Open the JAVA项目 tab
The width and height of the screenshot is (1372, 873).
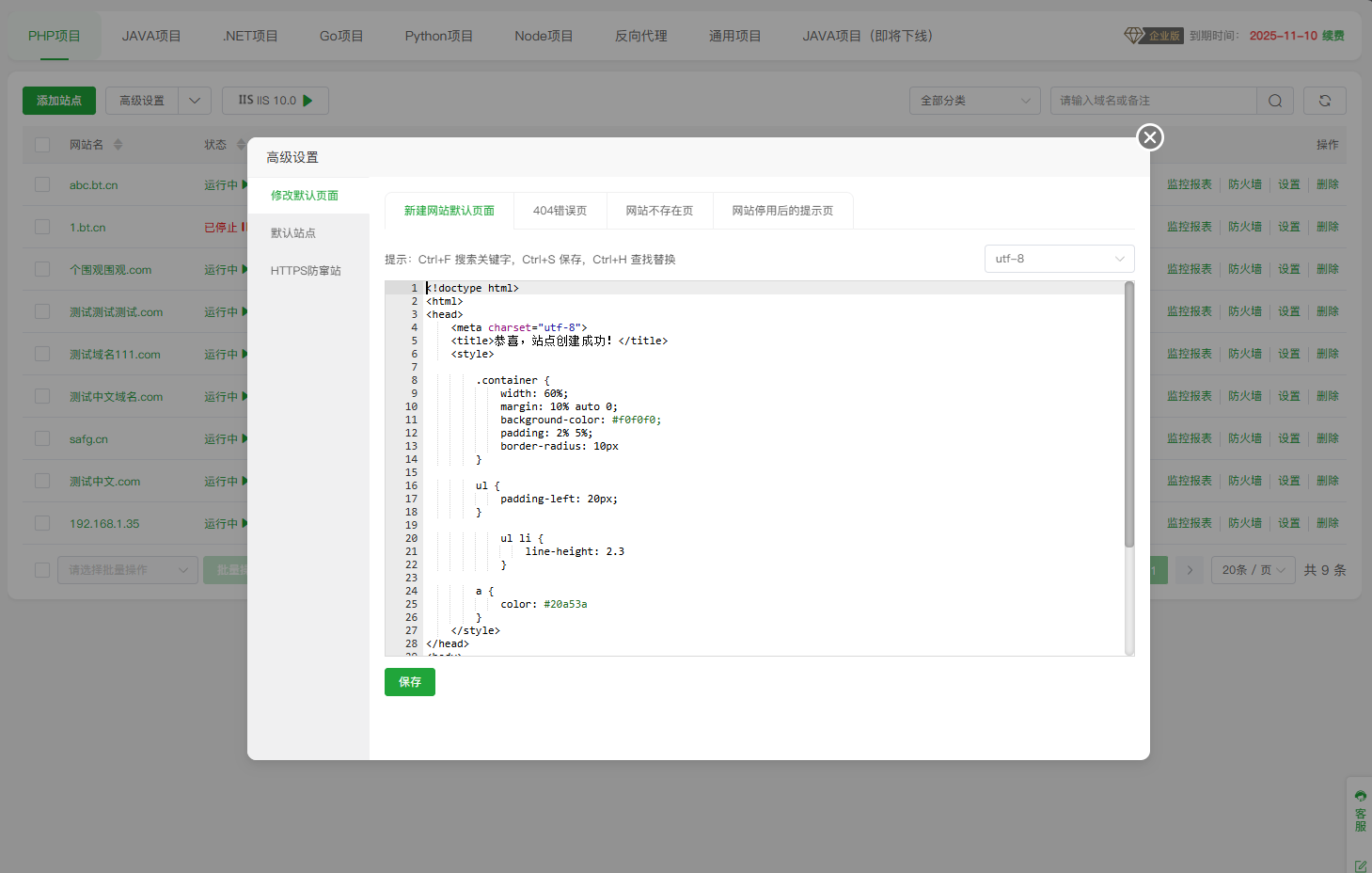(x=150, y=36)
